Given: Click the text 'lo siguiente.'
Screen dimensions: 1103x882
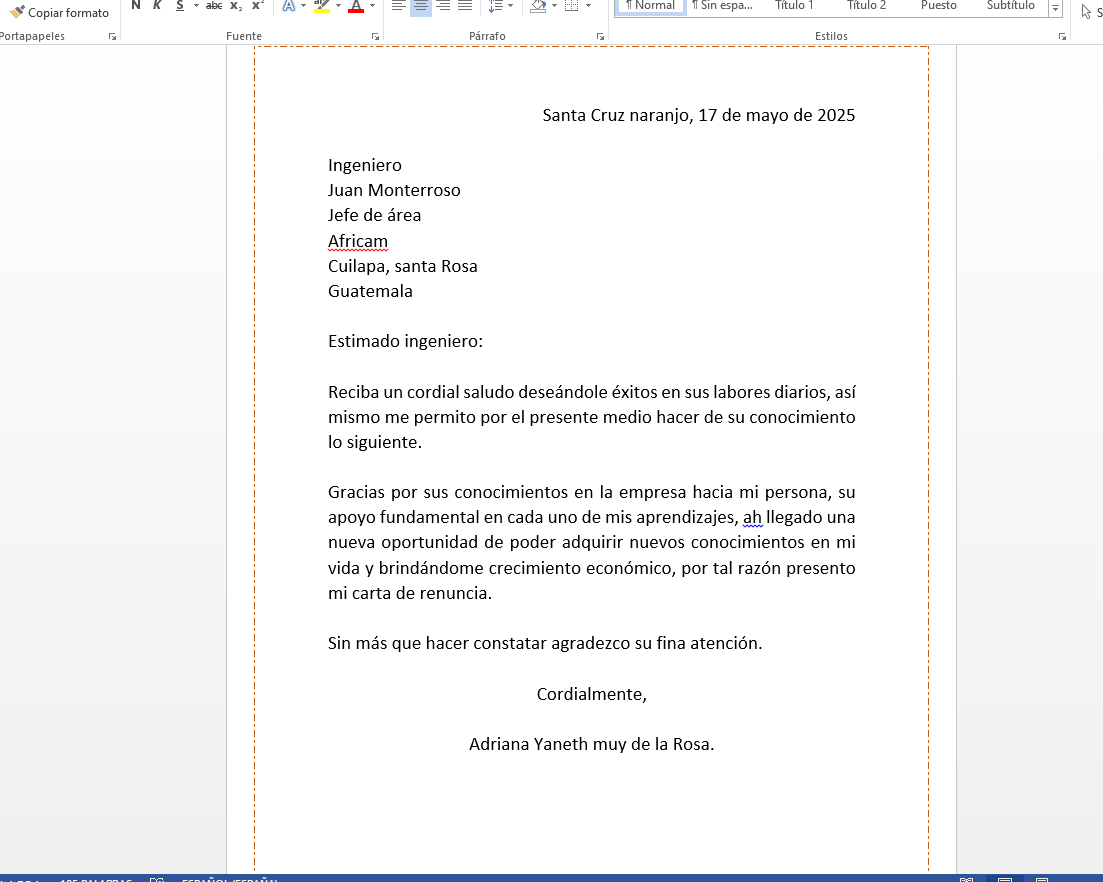Looking at the screenshot, I should [375, 442].
